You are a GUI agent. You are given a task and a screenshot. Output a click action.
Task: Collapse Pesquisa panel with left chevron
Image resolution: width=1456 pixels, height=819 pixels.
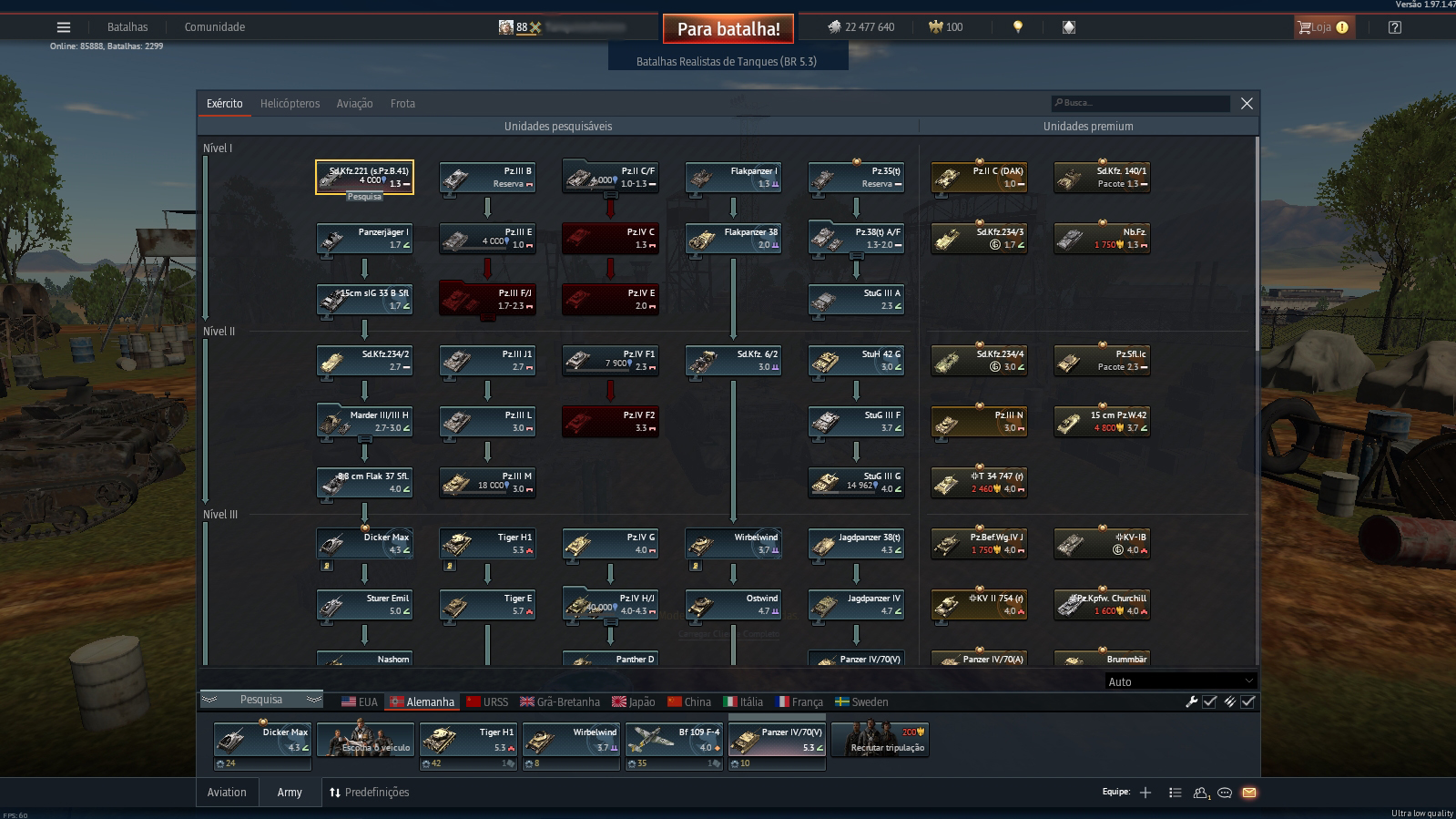209,700
